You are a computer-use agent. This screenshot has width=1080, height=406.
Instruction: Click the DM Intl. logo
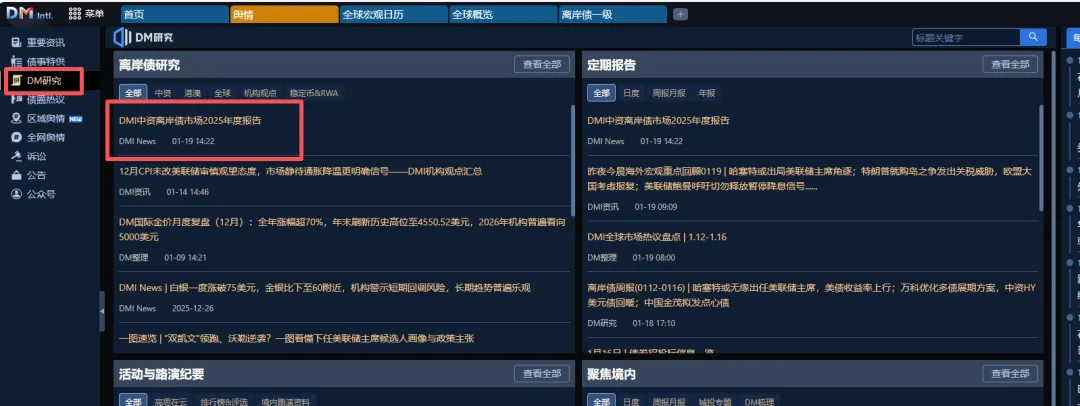click(29, 14)
